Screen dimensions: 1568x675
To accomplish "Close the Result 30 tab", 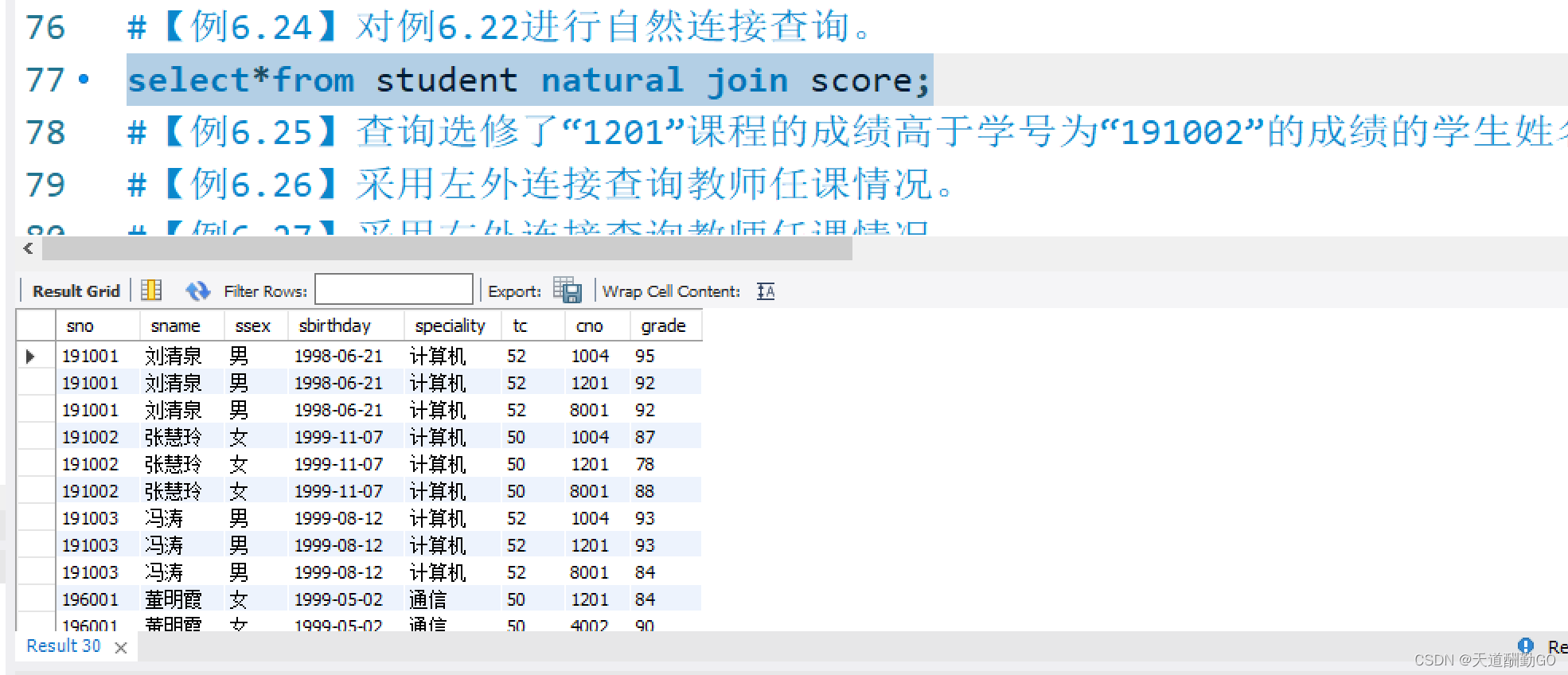I will 121,648.
